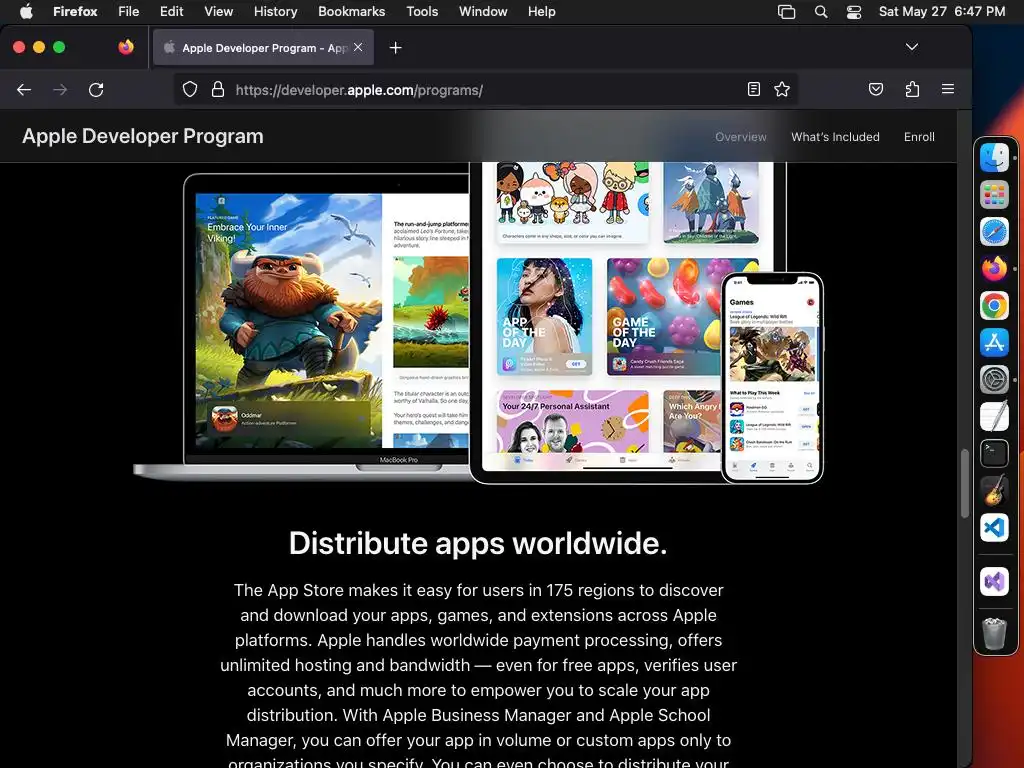
Task: Click the Firefox icon in the Dock
Action: (x=994, y=268)
